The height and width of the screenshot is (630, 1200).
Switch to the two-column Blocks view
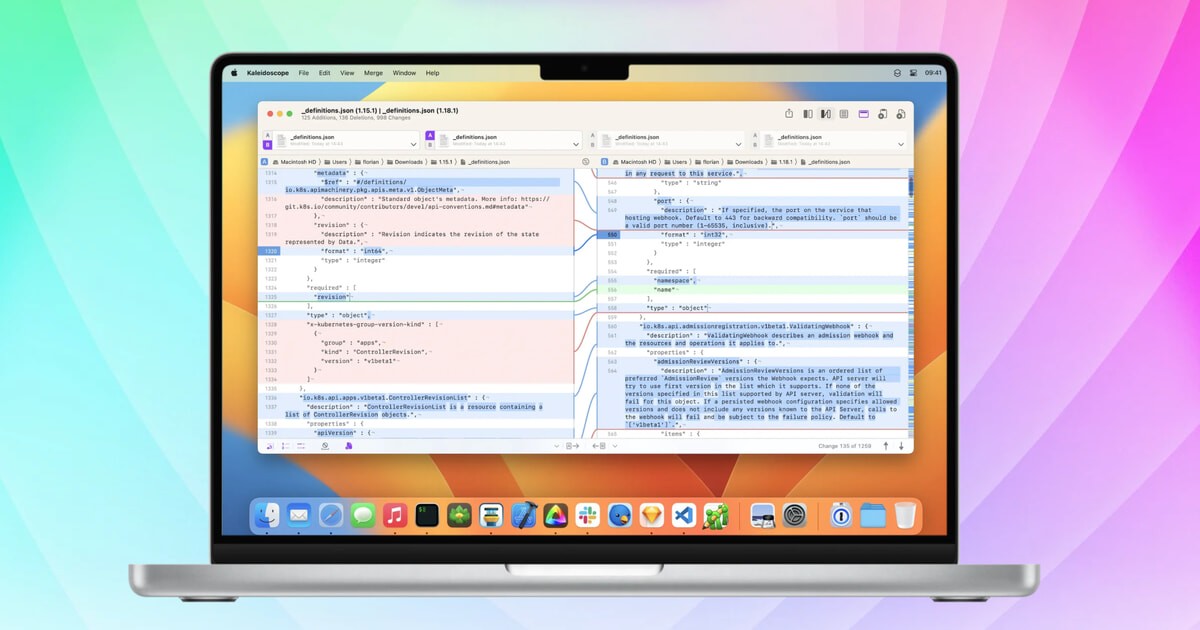808,114
